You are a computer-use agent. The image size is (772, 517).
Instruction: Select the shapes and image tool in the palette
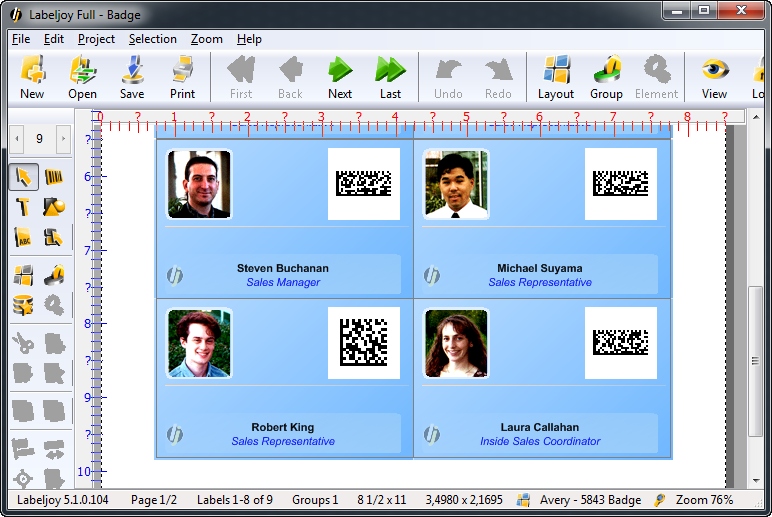click(54, 207)
